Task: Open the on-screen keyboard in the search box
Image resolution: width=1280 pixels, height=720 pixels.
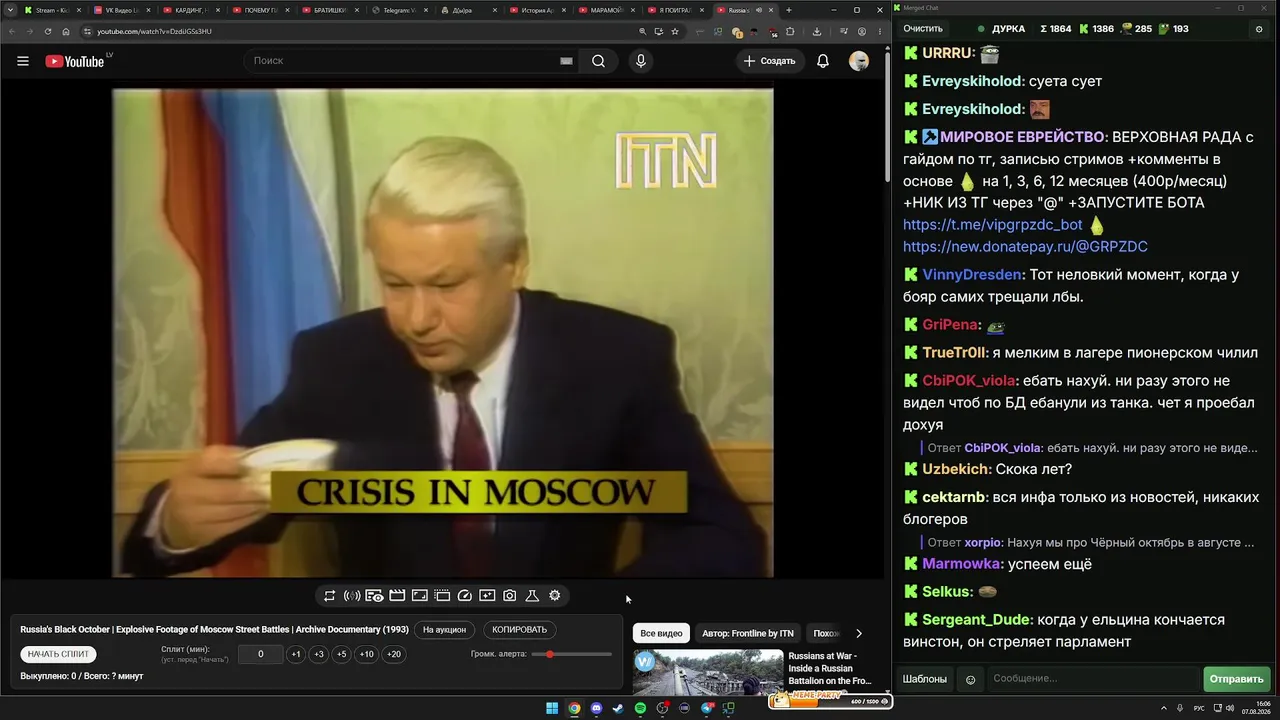Action: tap(566, 61)
